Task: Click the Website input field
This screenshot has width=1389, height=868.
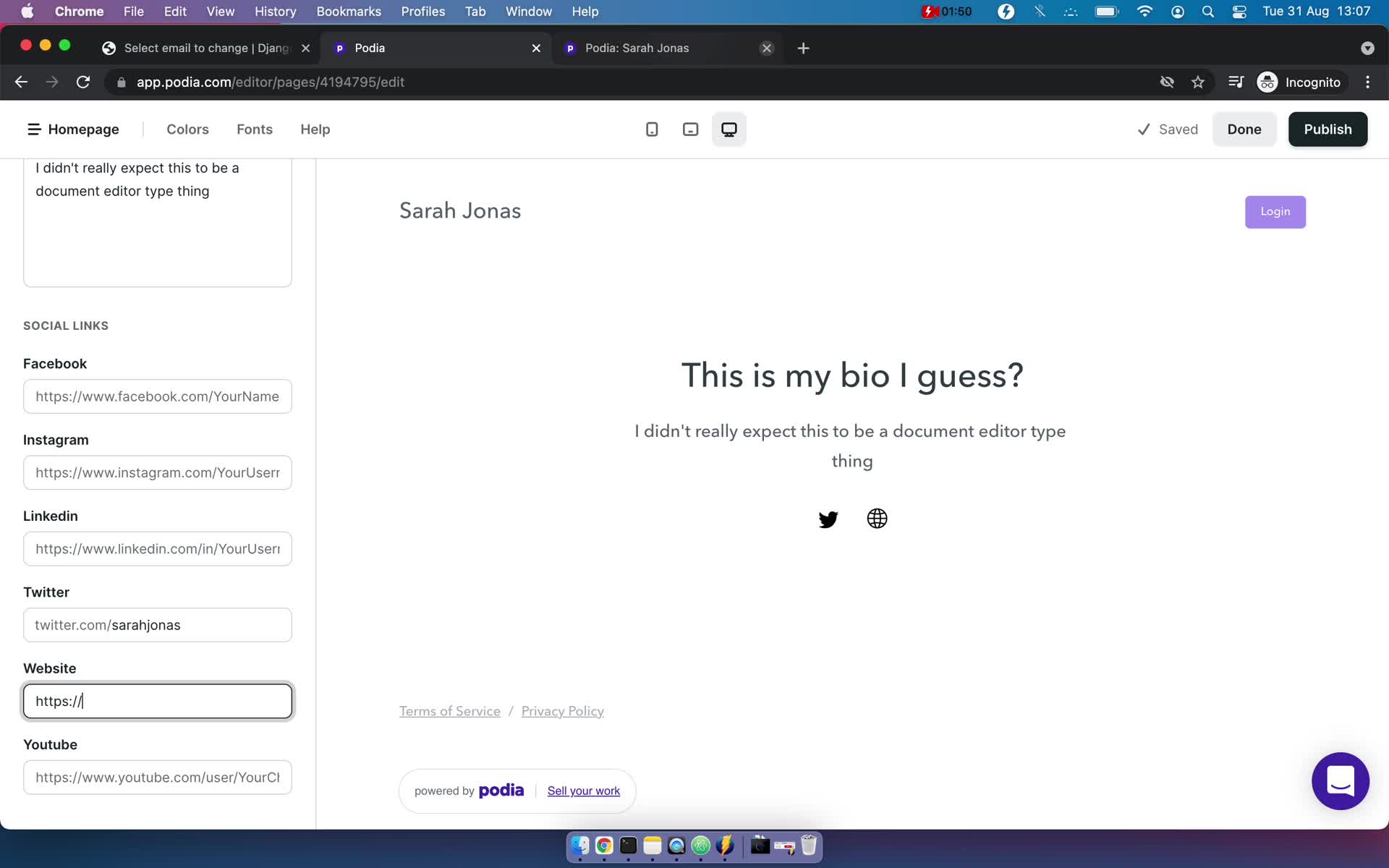Action: coord(157,701)
